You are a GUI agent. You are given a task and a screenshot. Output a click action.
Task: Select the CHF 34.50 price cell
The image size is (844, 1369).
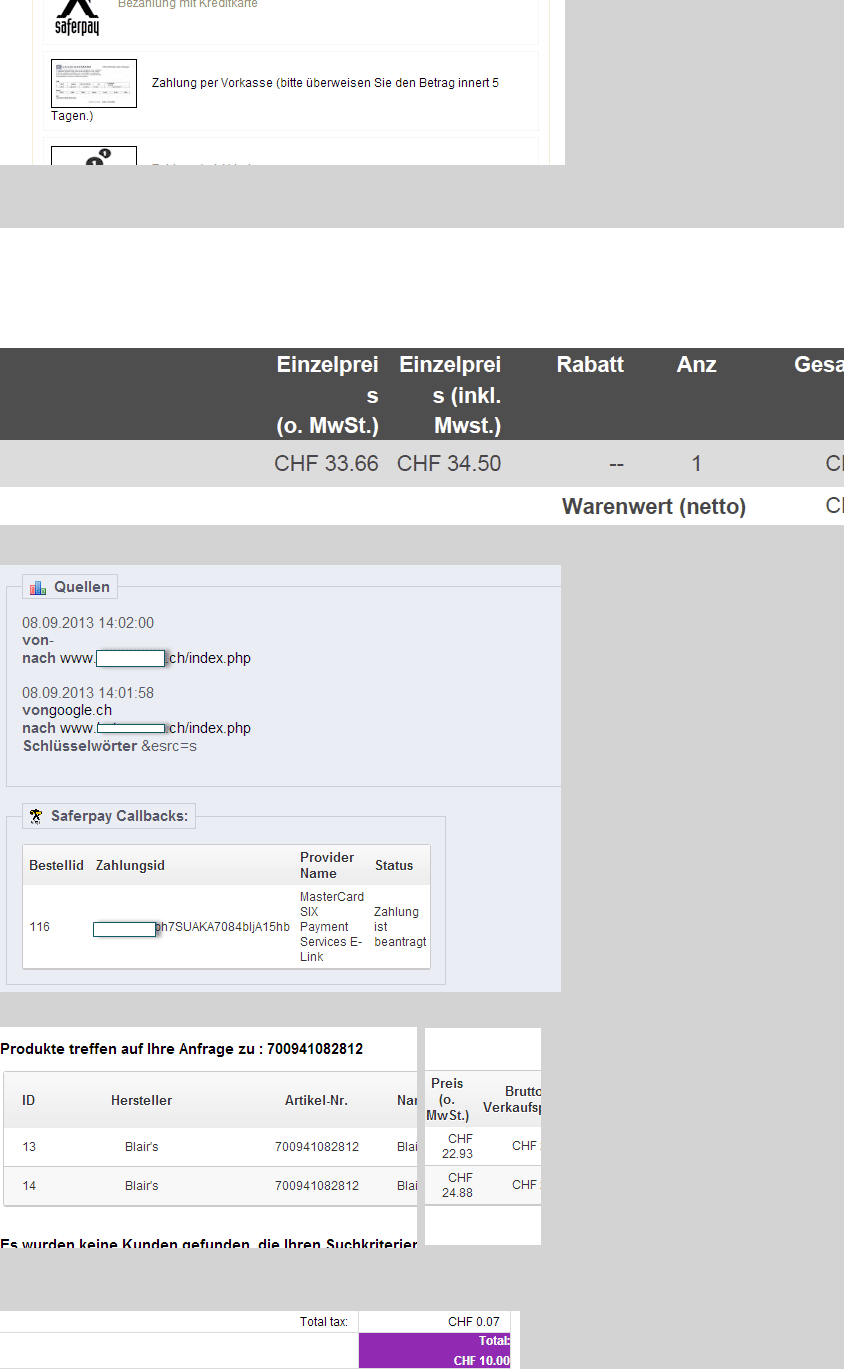tap(449, 464)
